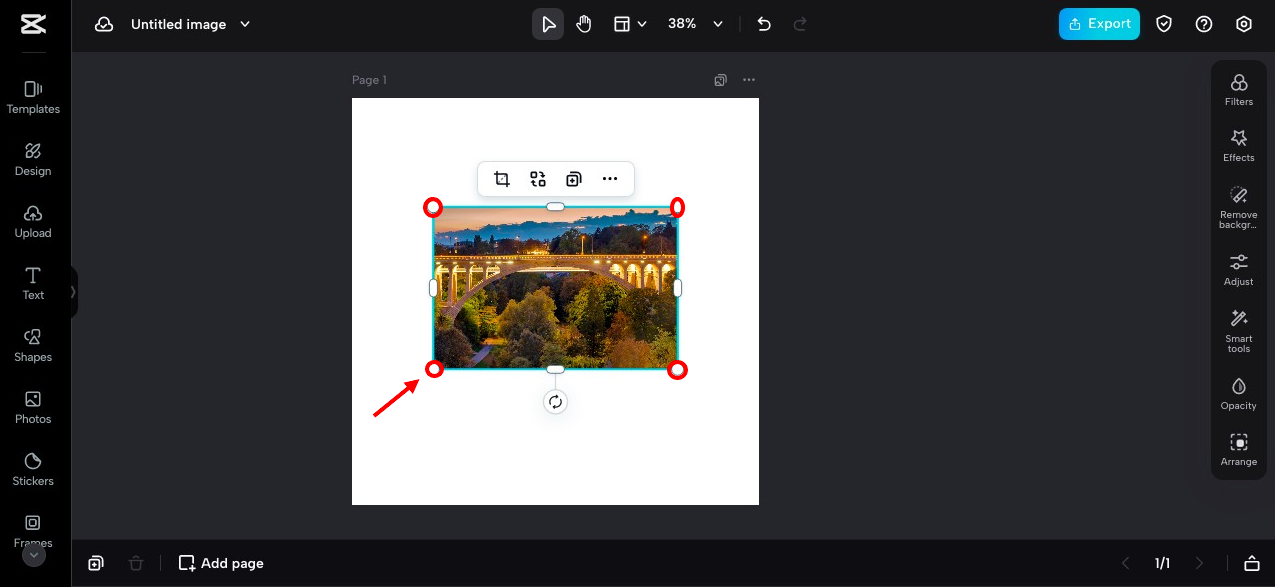Image resolution: width=1275 pixels, height=587 pixels.
Task: Open the Templates panel
Action: (x=33, y=97)
